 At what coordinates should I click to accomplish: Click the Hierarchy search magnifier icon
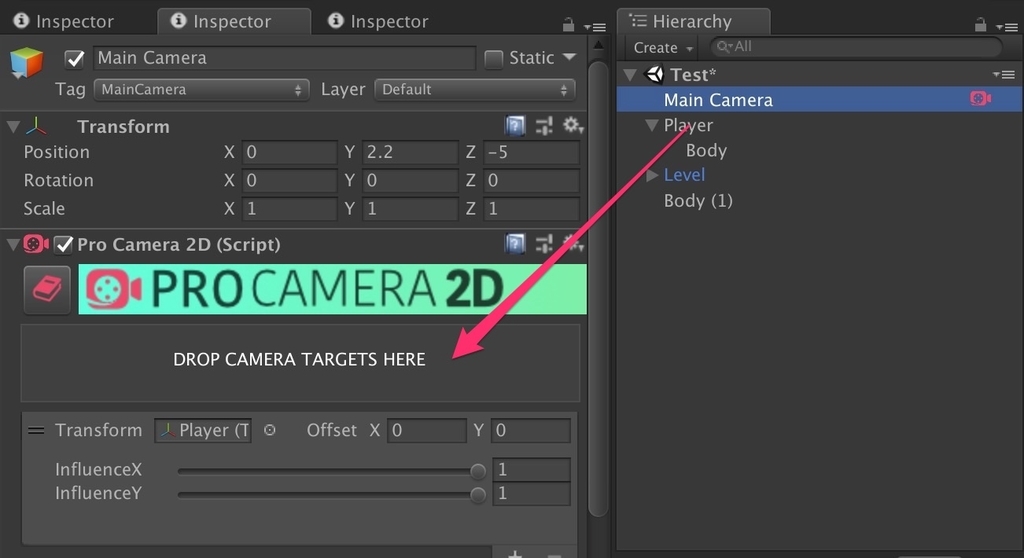pyautogui.click(x=723, y=46)
